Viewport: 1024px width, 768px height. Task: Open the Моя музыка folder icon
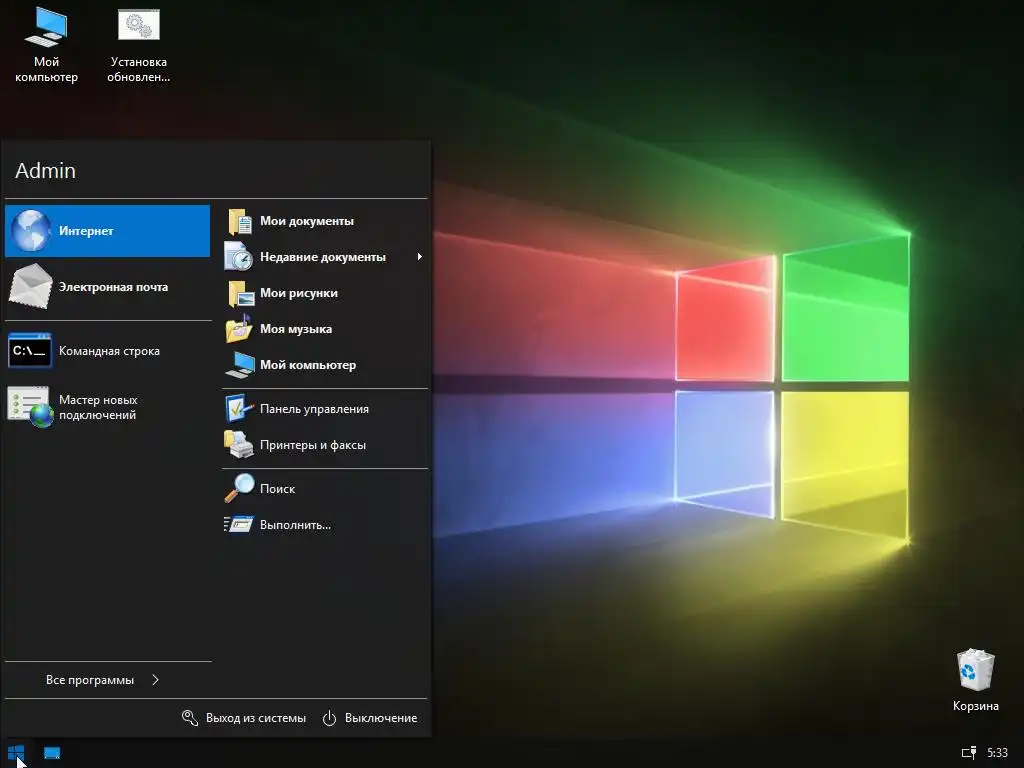239,328
